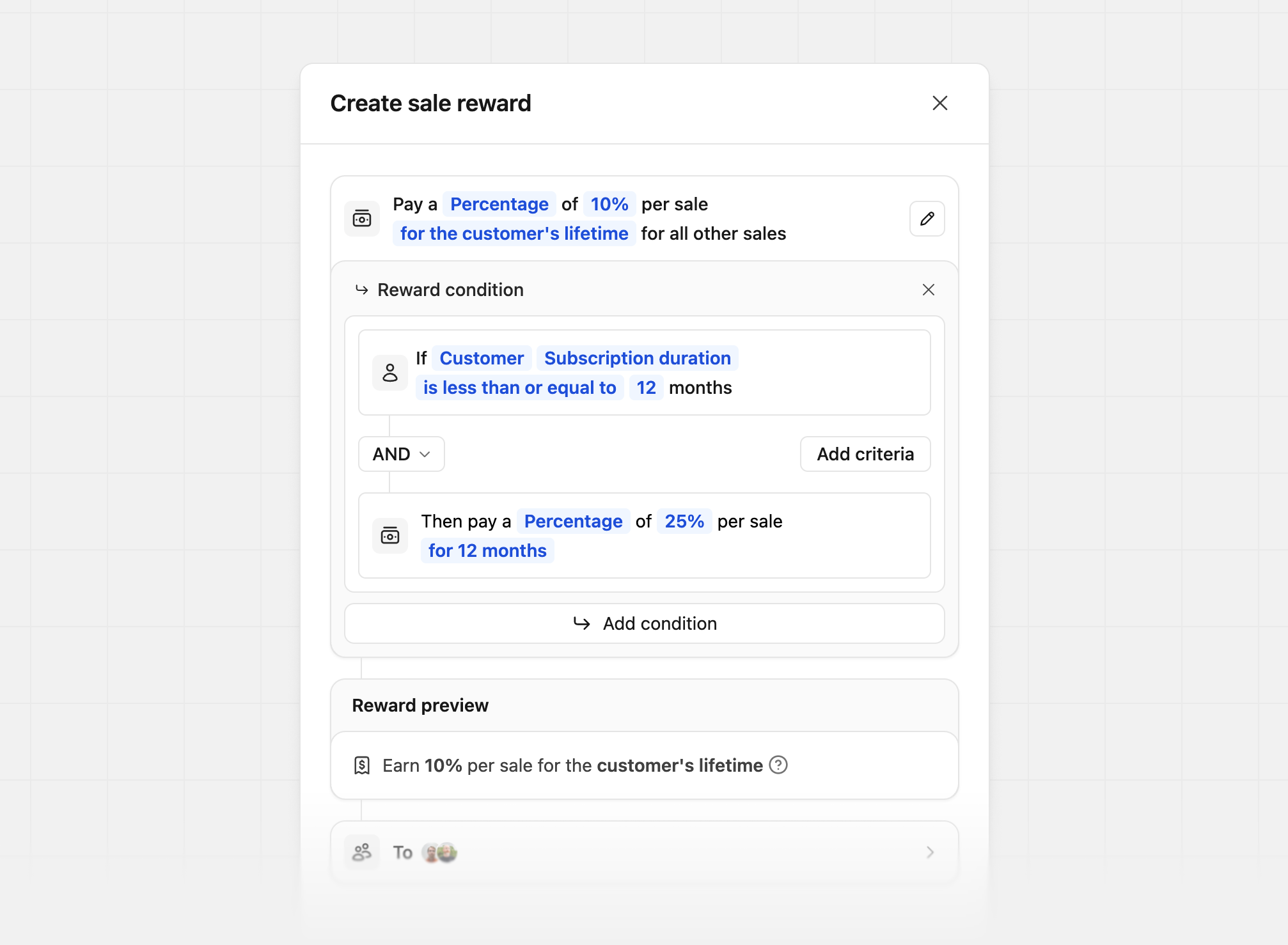The width and height of the screenshot is (1288, 945).
Task: Edit the 12 months value field
Action: 646,387
